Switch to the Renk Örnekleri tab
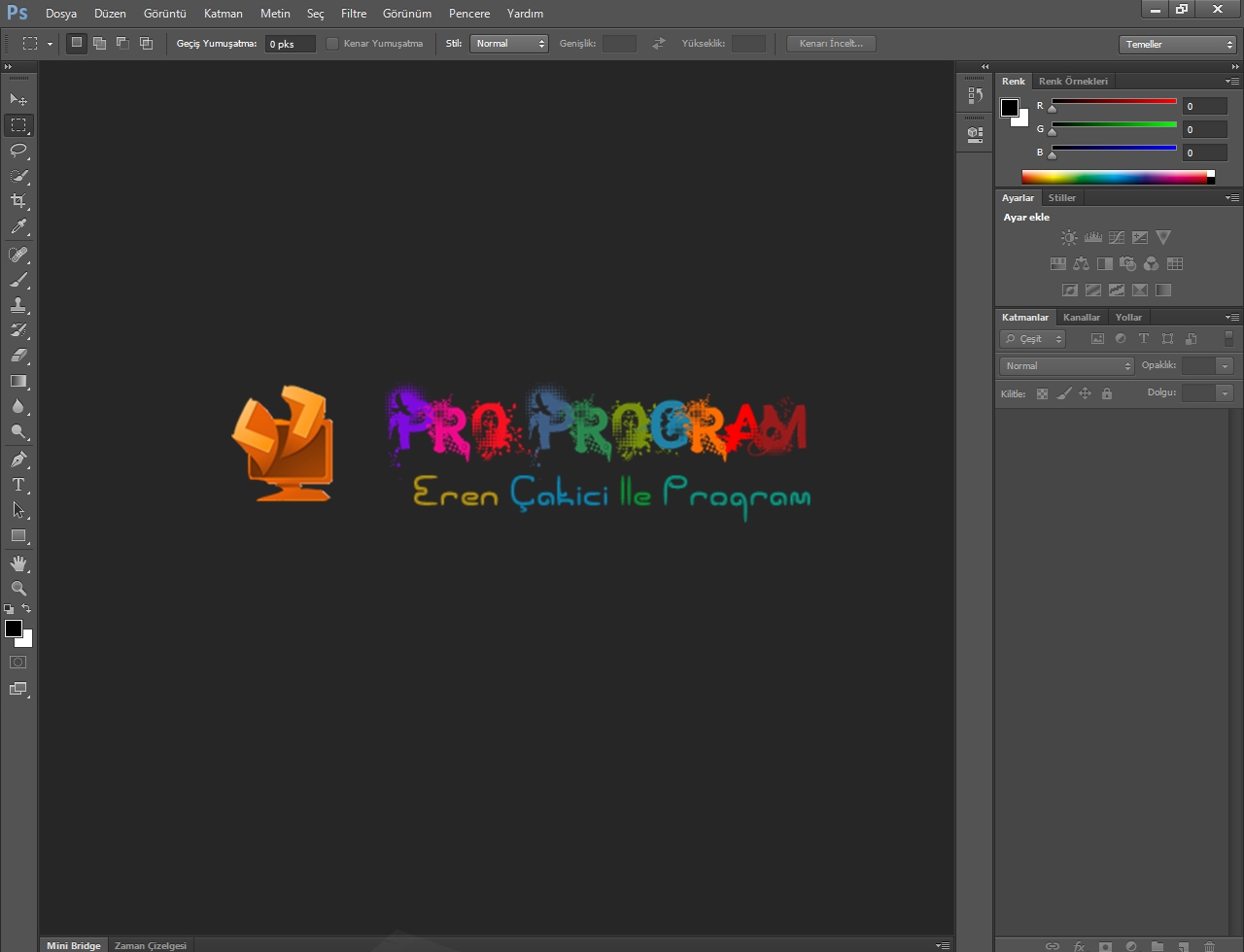1244x952 pixels. (x=1073, y=82)
